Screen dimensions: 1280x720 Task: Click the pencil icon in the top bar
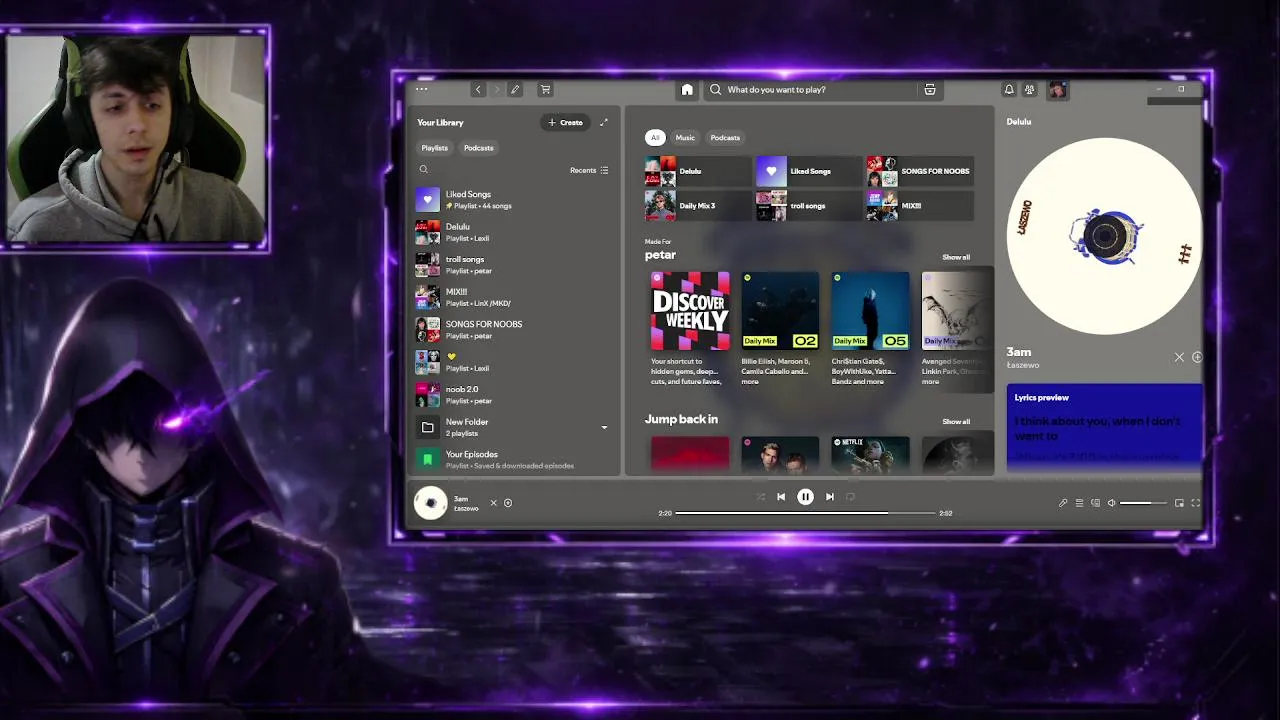click(515, 89)
